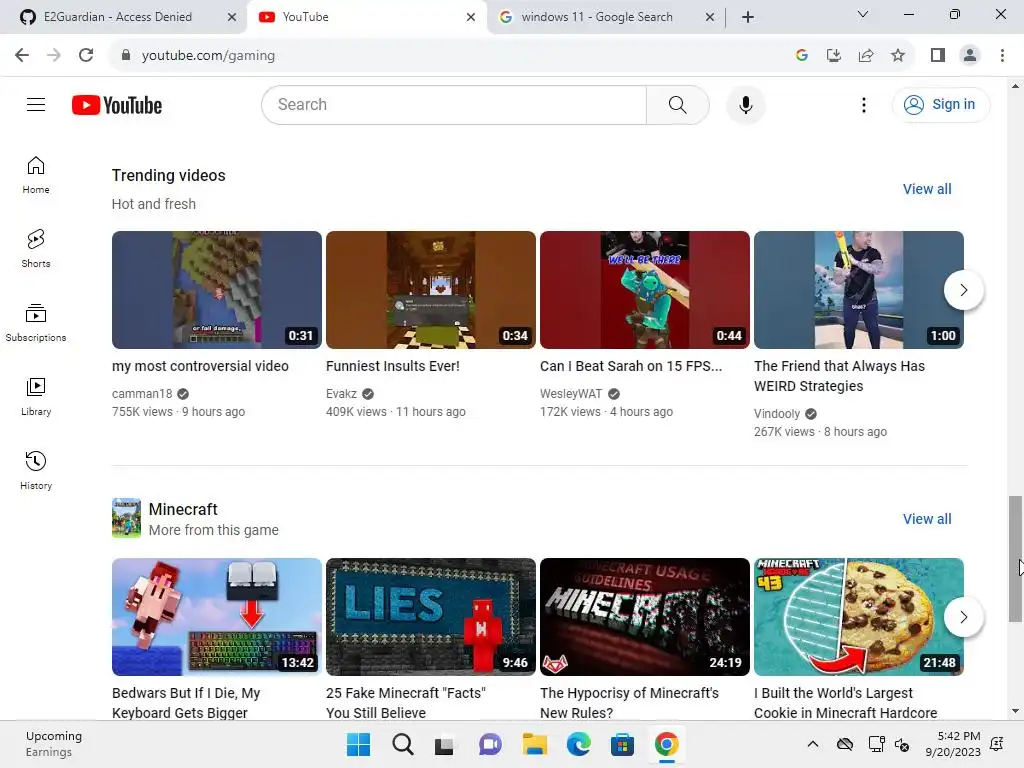1024x768 pixels.
Task: Open Chrome profile avatar
Action: pyautogui.click(x=970, y=55)
